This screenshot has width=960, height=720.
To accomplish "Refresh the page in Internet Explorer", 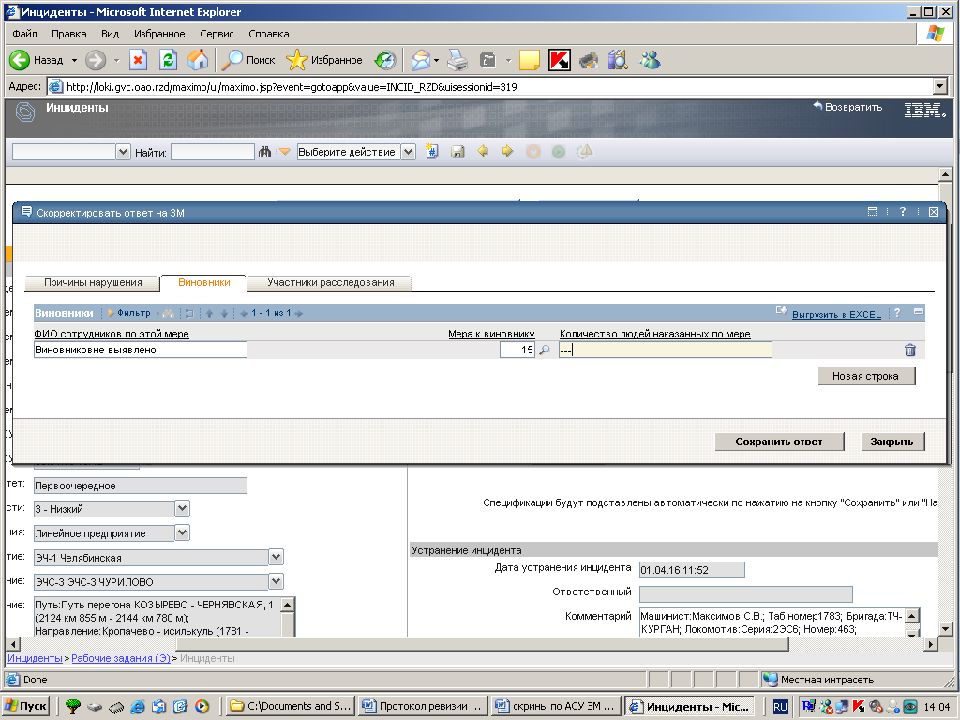I will pyautogui.click(x=168, y=60).
